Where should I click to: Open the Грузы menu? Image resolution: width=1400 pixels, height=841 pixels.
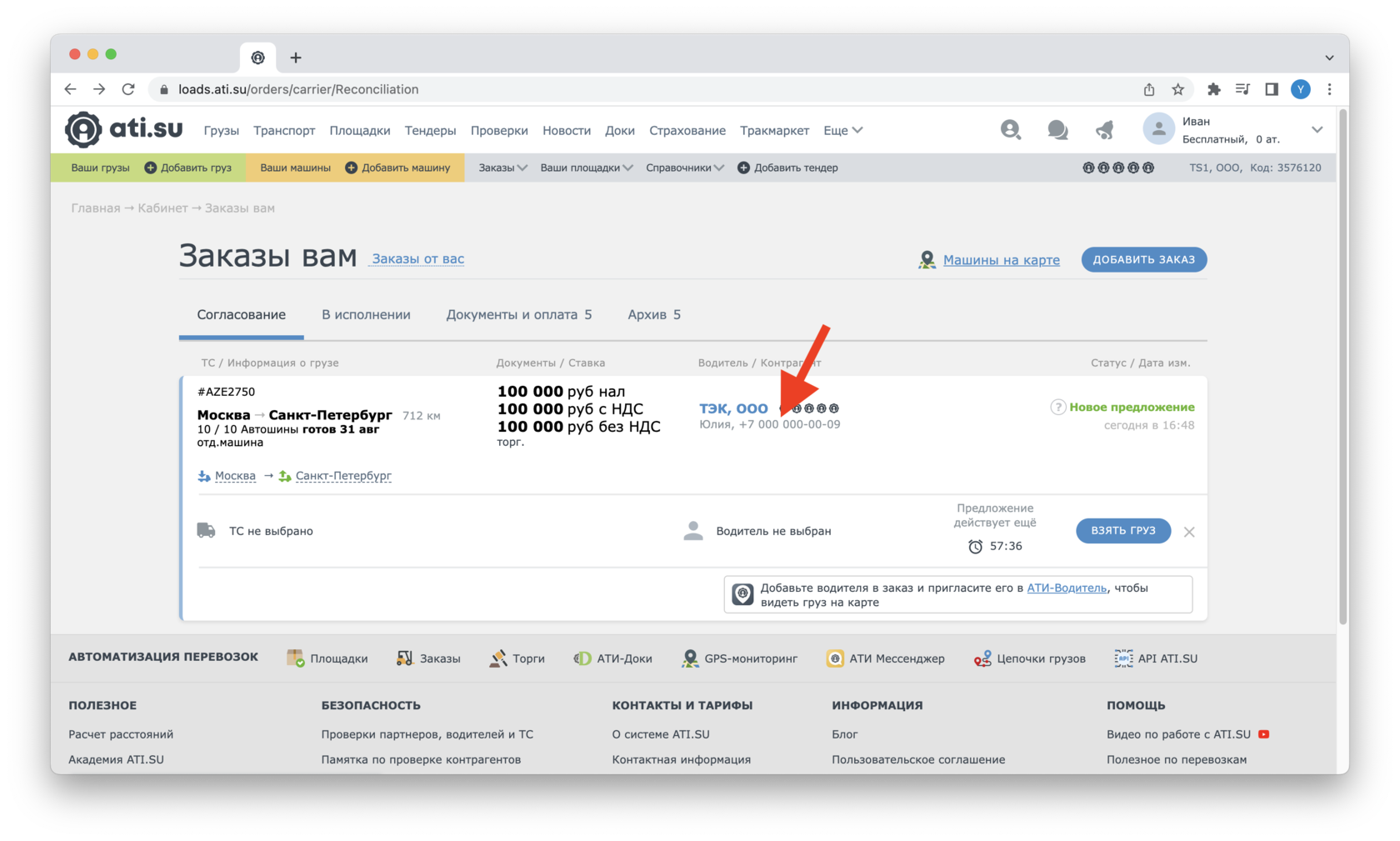tap(221, 130)
